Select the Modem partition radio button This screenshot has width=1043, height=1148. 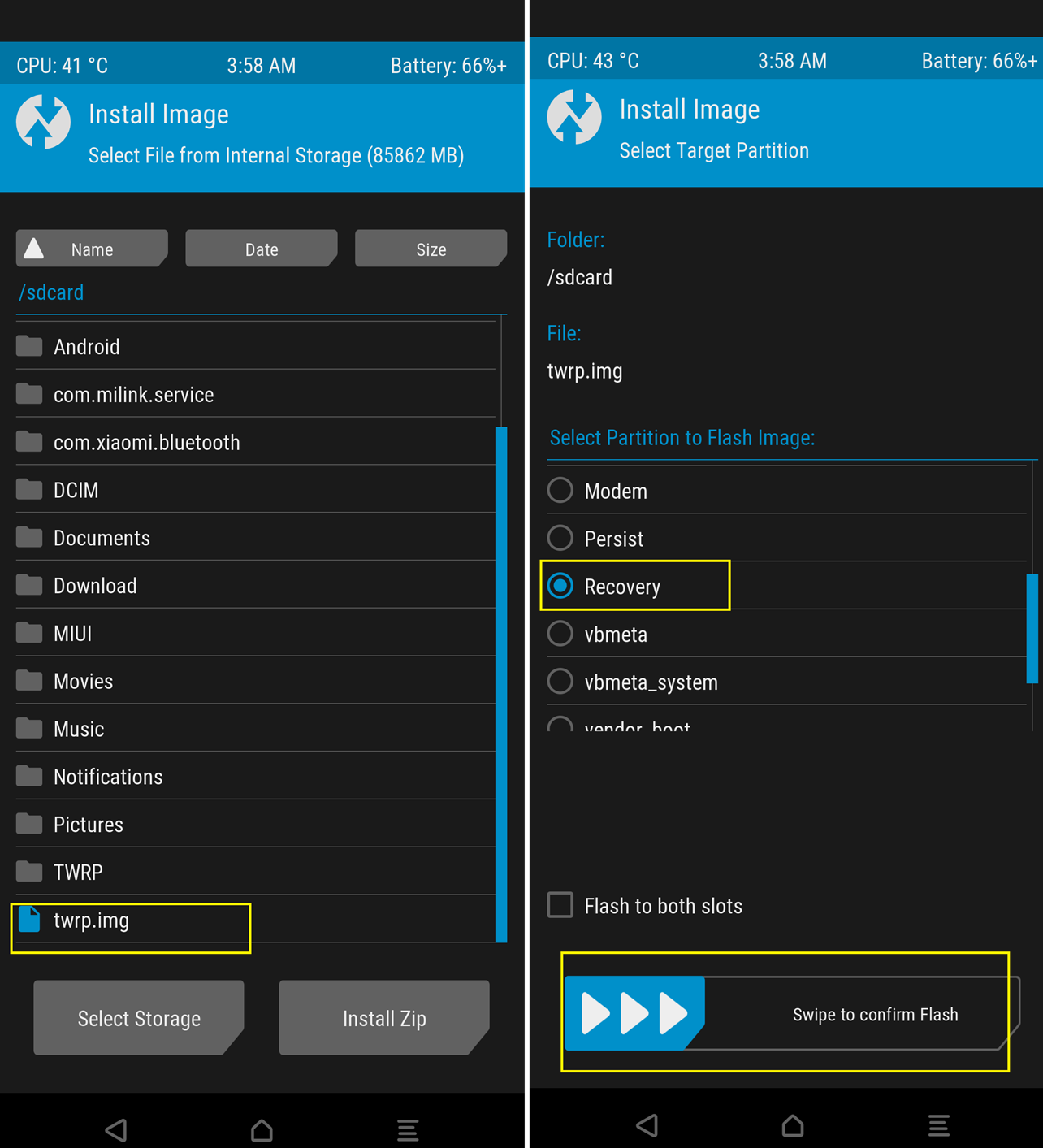click(560, 490)
